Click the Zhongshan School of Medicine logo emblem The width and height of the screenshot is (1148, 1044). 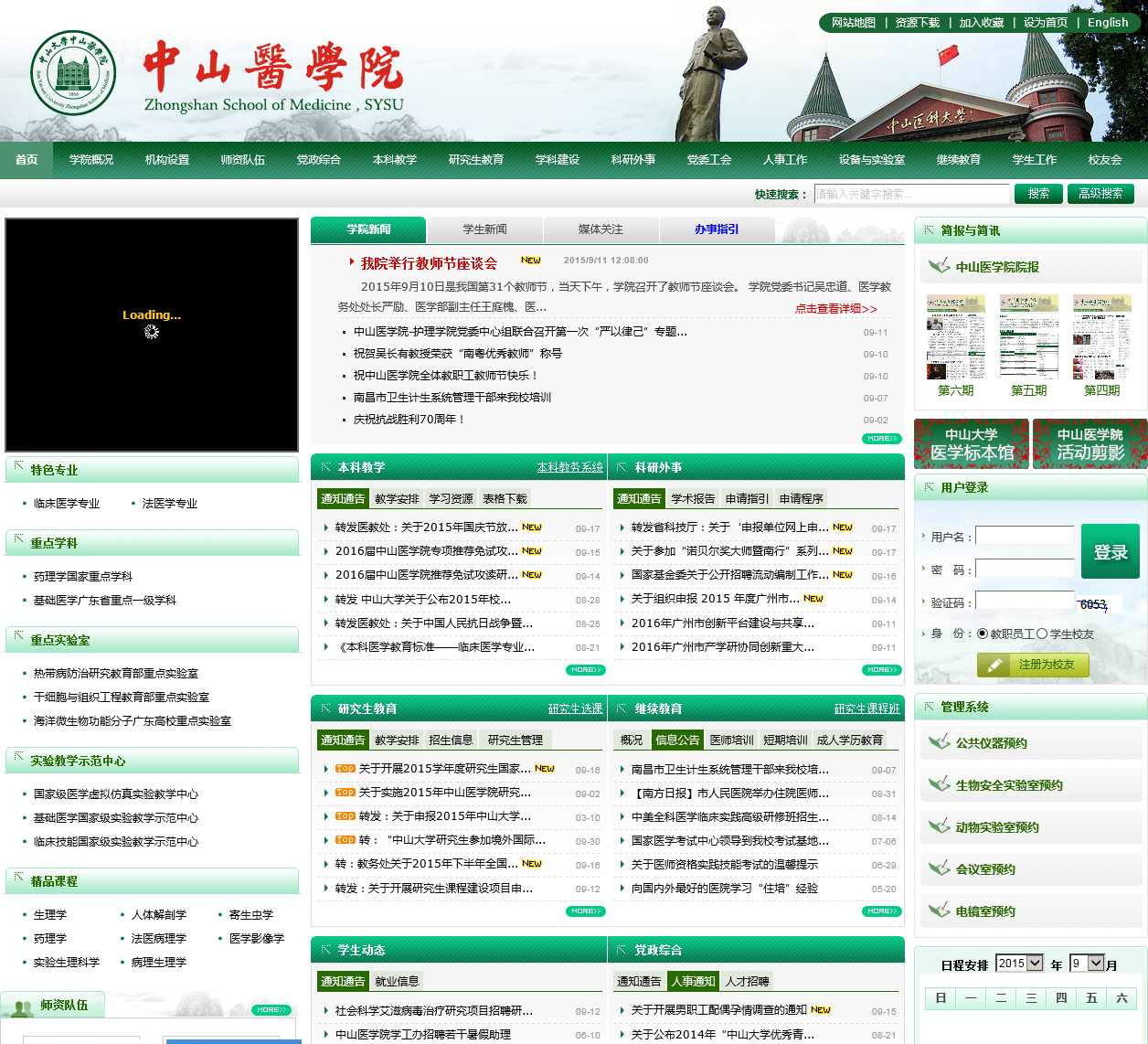[x=73, y=73]
